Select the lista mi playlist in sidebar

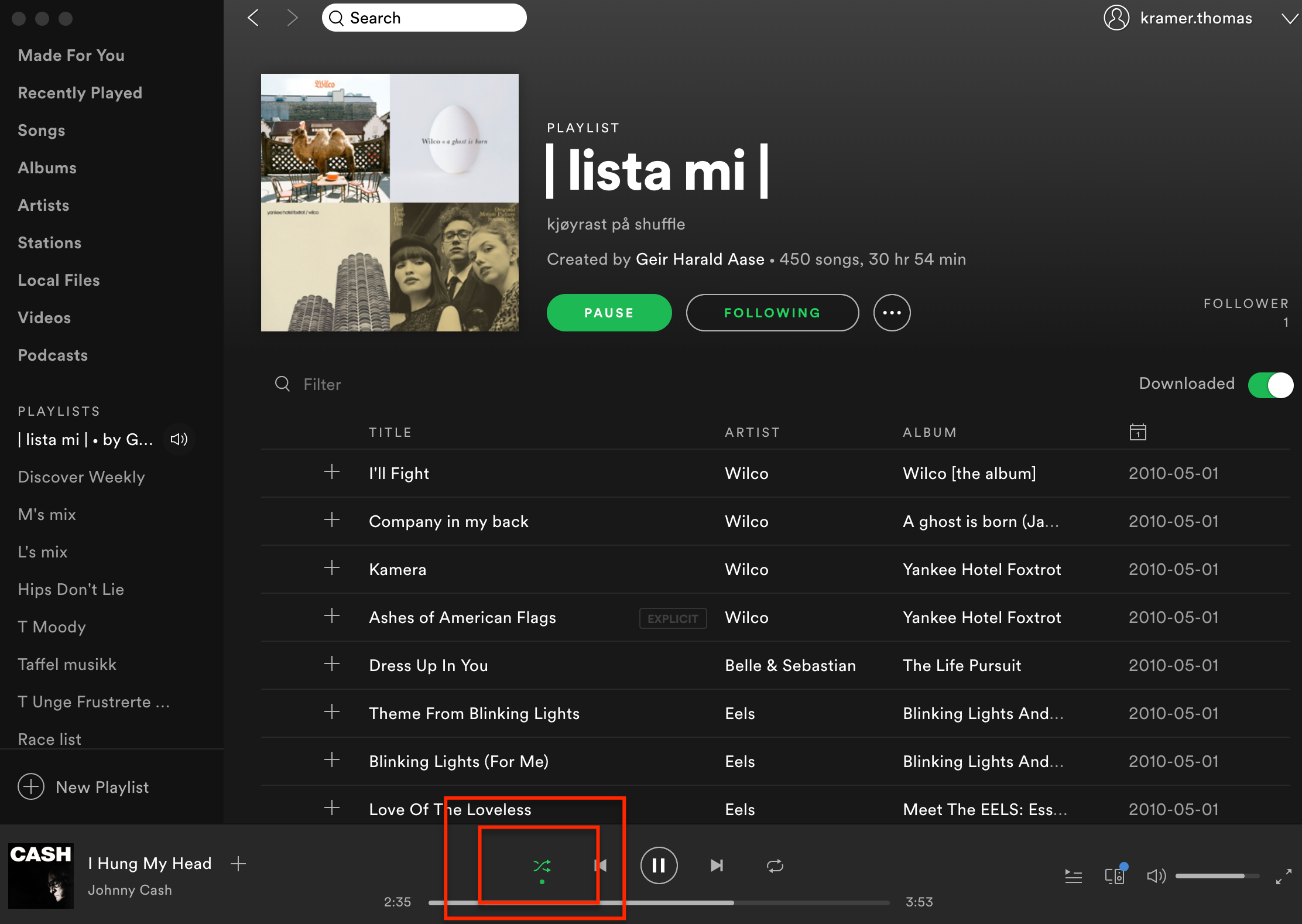pyautogui.click(x=85, y=440)
